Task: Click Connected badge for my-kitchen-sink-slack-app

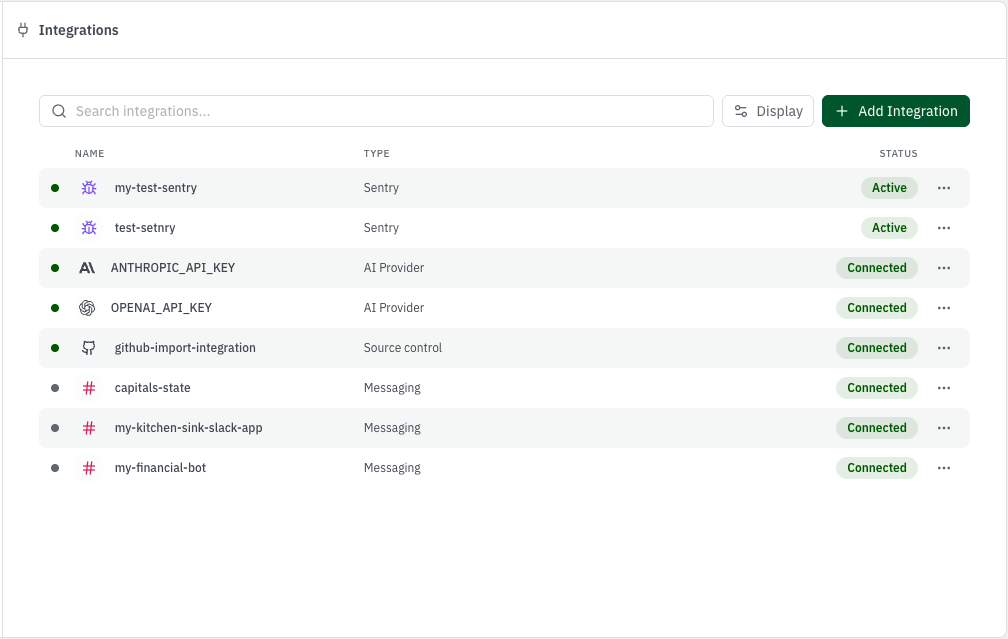Action: (877, 428)
